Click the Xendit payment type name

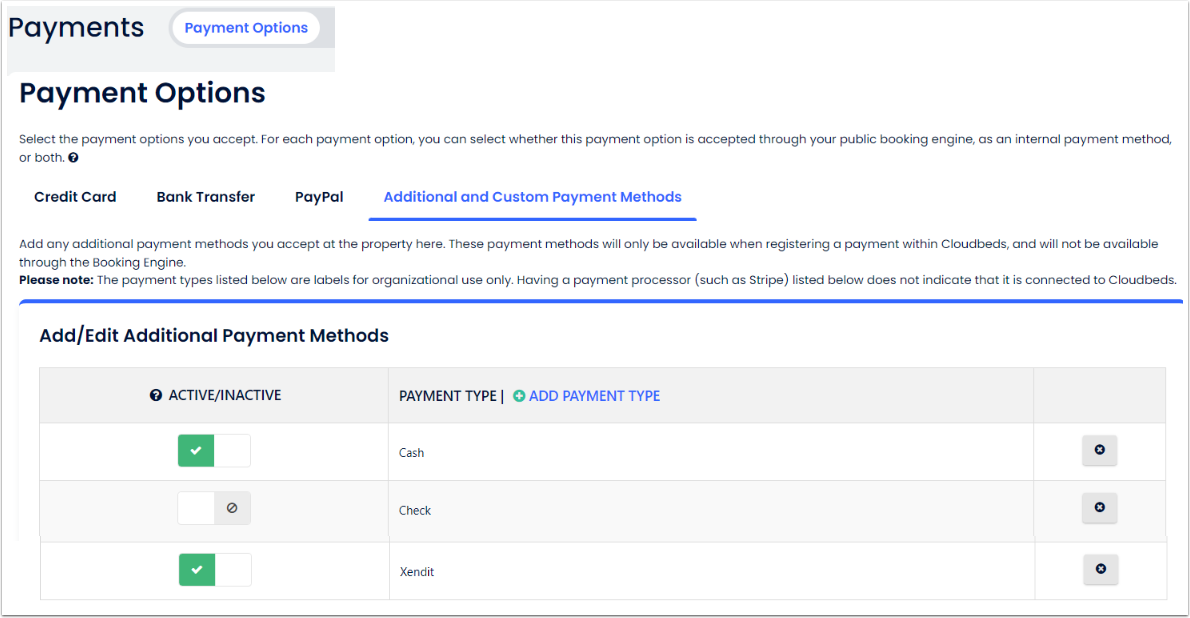(x=417, y=572)
